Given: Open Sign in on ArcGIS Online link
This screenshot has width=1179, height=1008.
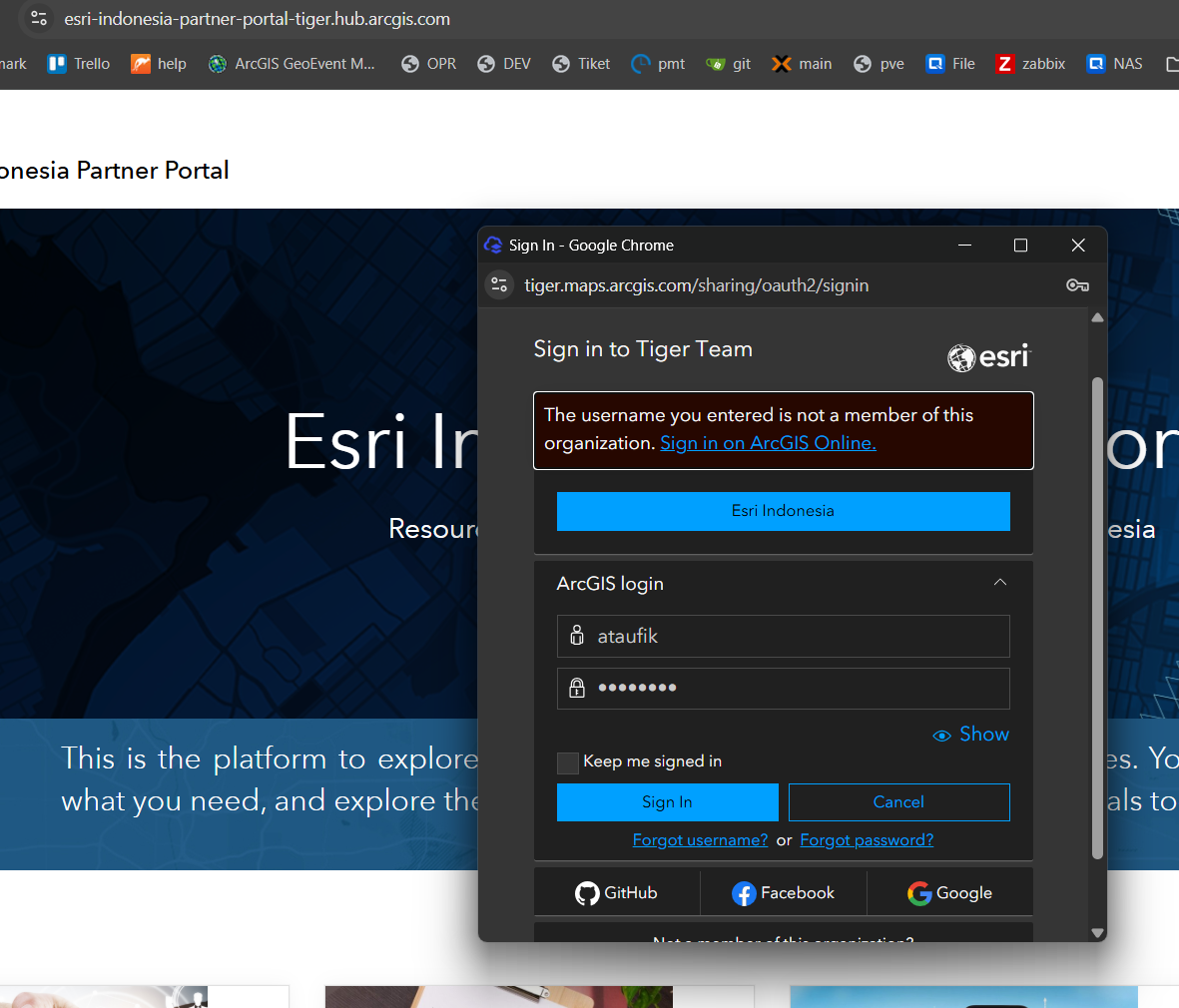Looking at the screenshot, I should [768, 443].
